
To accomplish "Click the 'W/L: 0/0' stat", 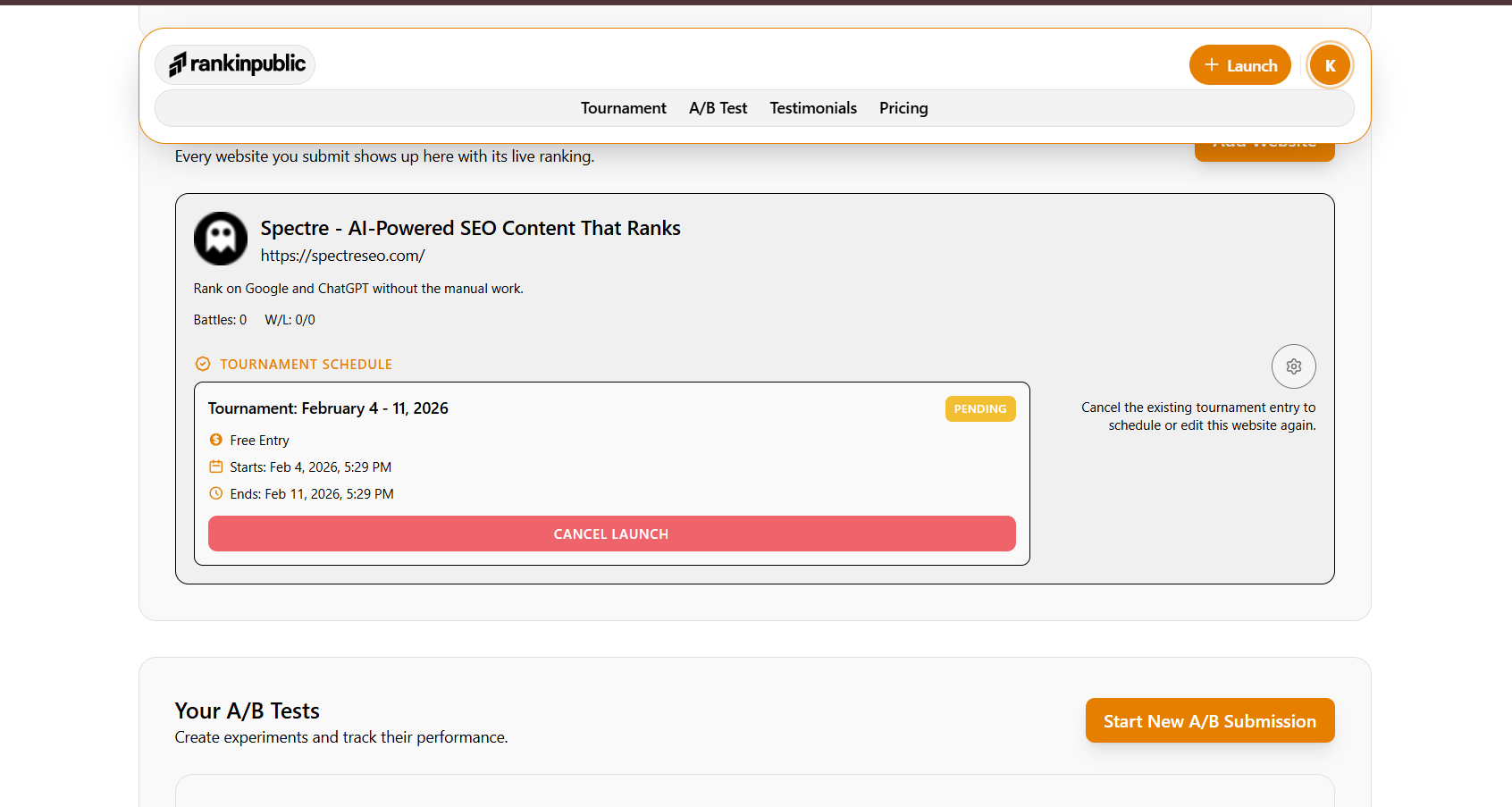I will tap(290, 320).
